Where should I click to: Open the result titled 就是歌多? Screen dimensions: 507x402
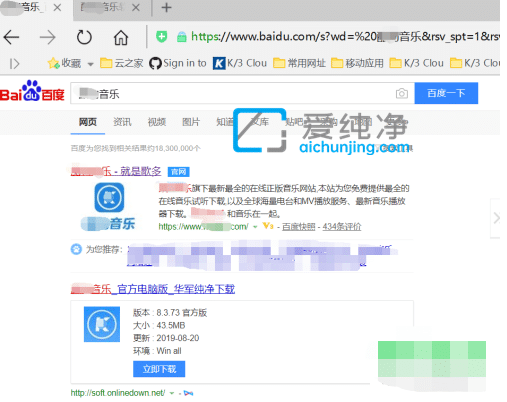pos(116,171)
